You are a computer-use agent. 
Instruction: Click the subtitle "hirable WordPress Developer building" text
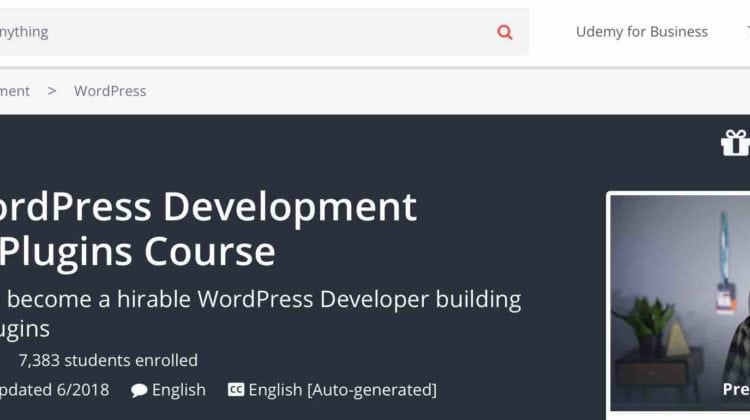coord(319,299)
